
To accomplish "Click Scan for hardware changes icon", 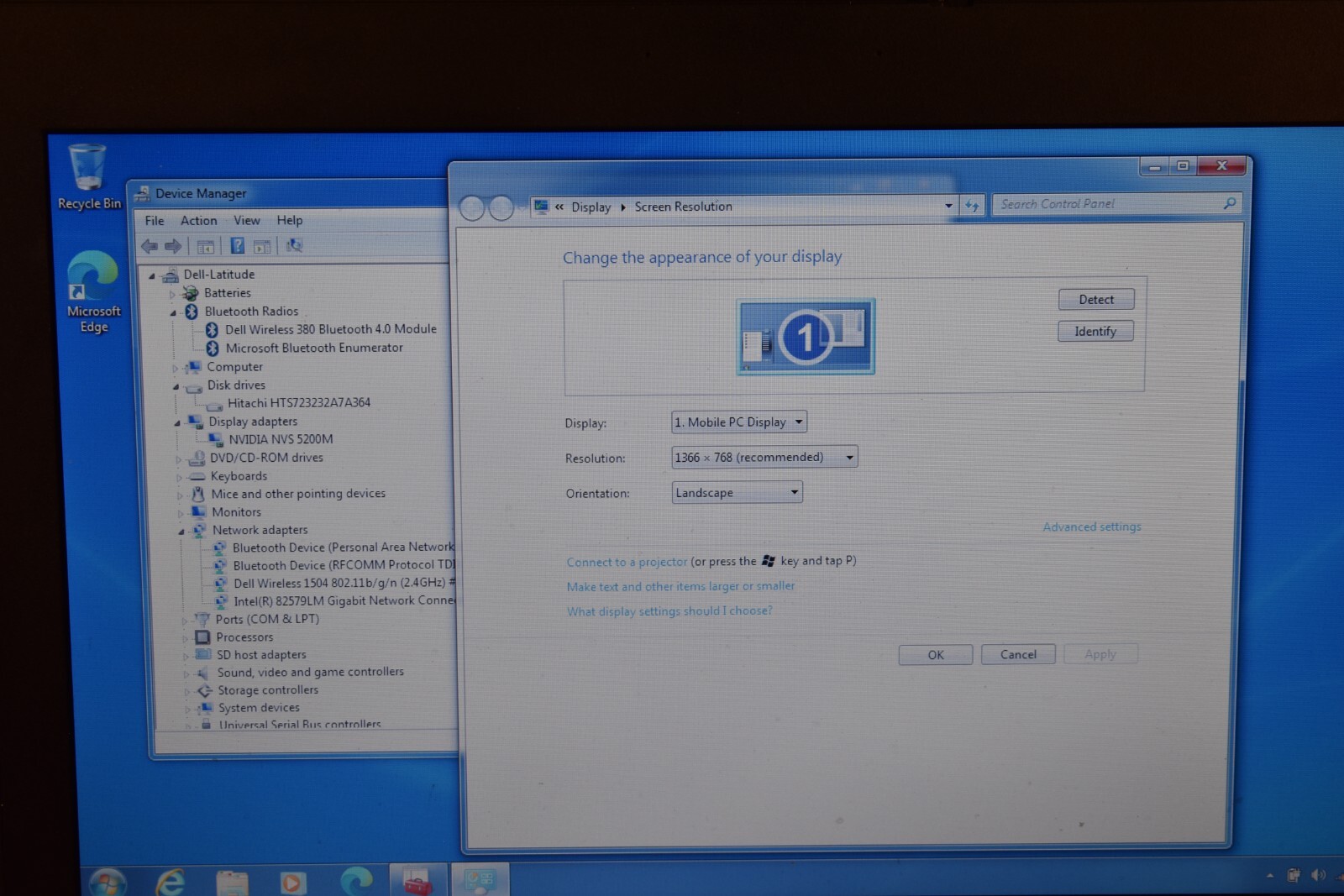I will (x=294, y=245).
